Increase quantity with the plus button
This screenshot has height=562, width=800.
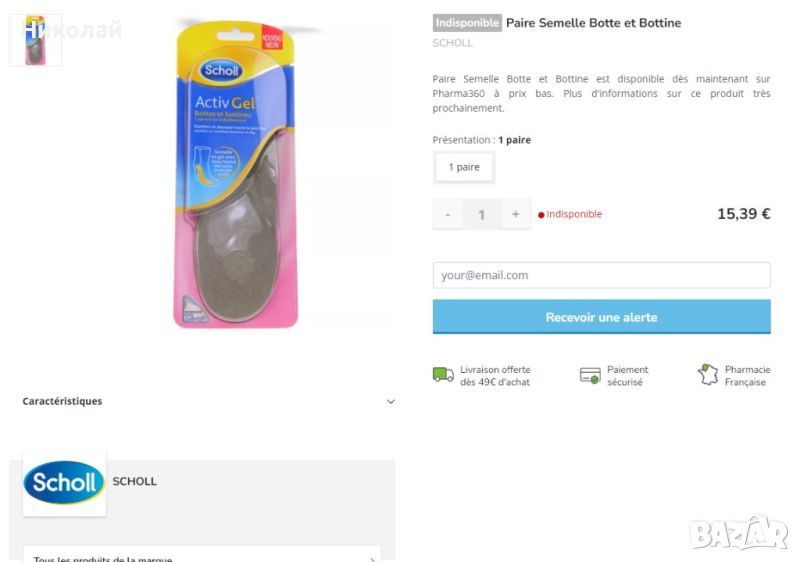point(515,214)
